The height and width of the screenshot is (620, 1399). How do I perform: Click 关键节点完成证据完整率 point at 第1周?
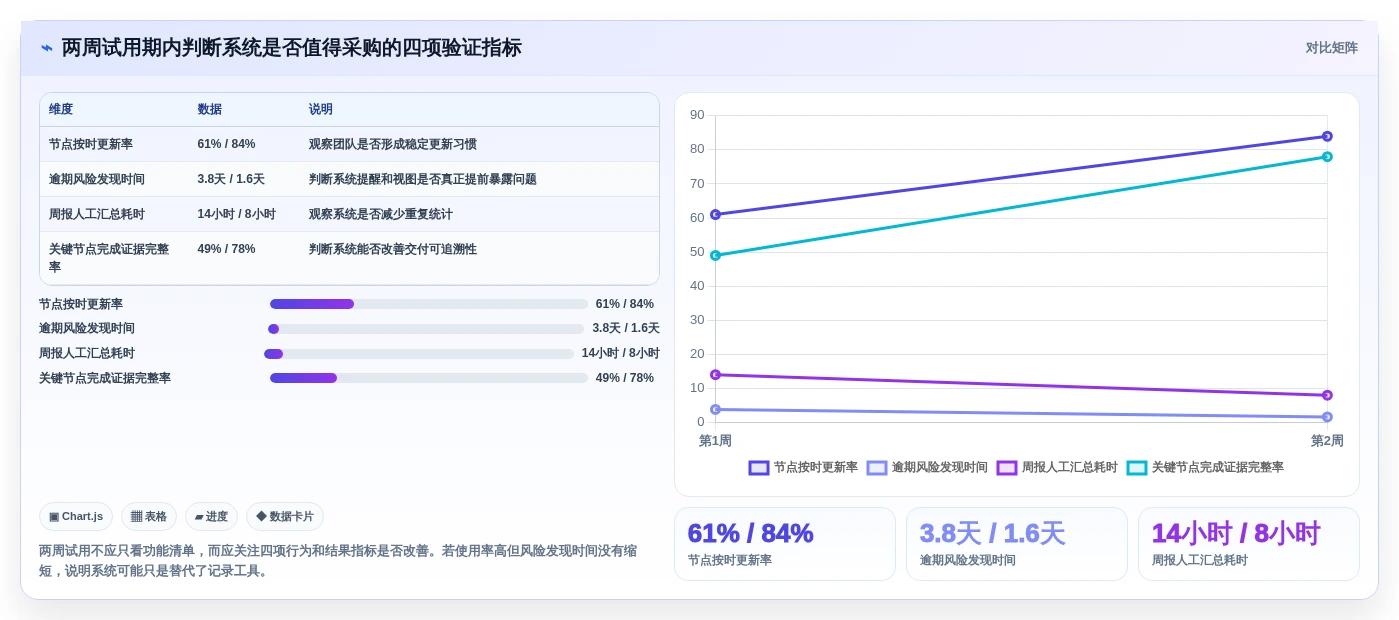click(x=715, y=255)
